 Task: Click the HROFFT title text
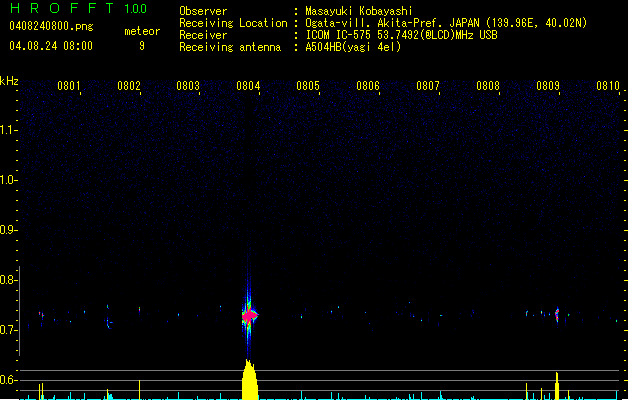(62, 9)
